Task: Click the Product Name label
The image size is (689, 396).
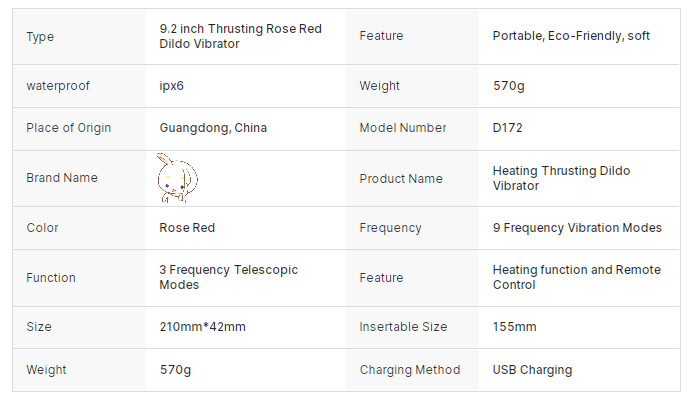Action: [x=401, y=178]
